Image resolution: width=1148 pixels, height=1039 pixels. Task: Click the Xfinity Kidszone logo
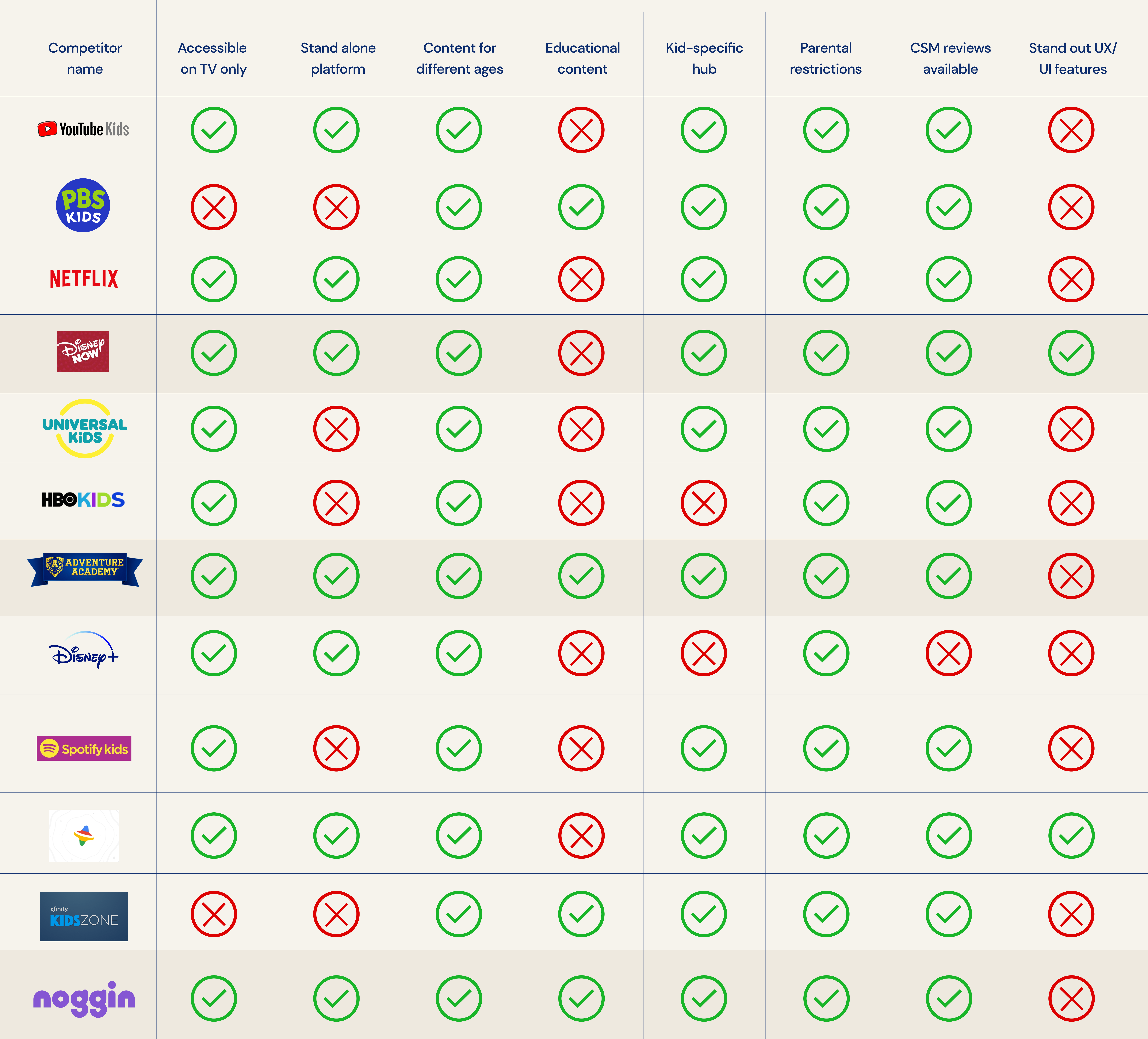point(84,916)
